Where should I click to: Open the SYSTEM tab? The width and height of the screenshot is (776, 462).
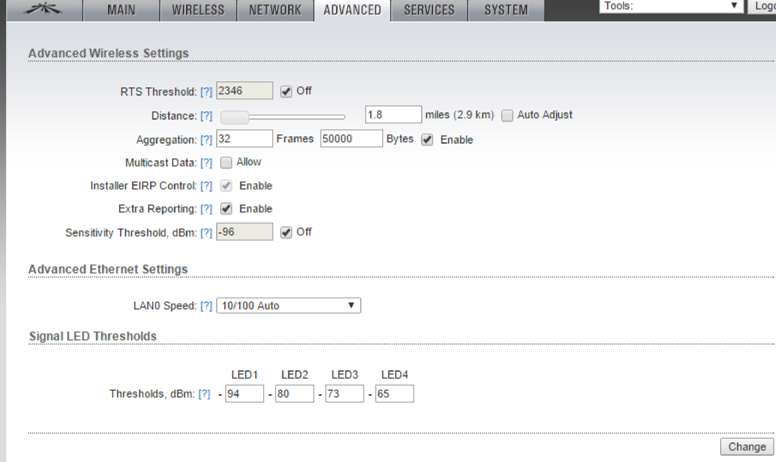[x=506, y=10]
